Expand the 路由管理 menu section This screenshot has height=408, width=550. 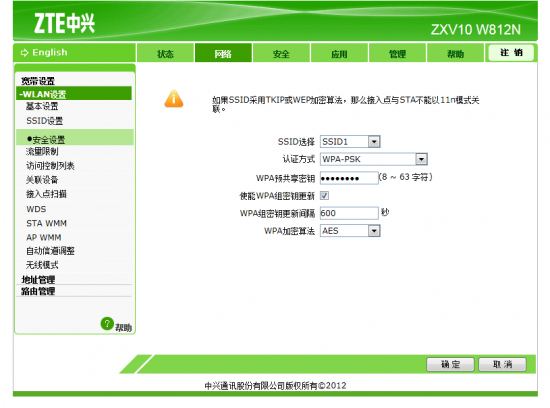38,291
